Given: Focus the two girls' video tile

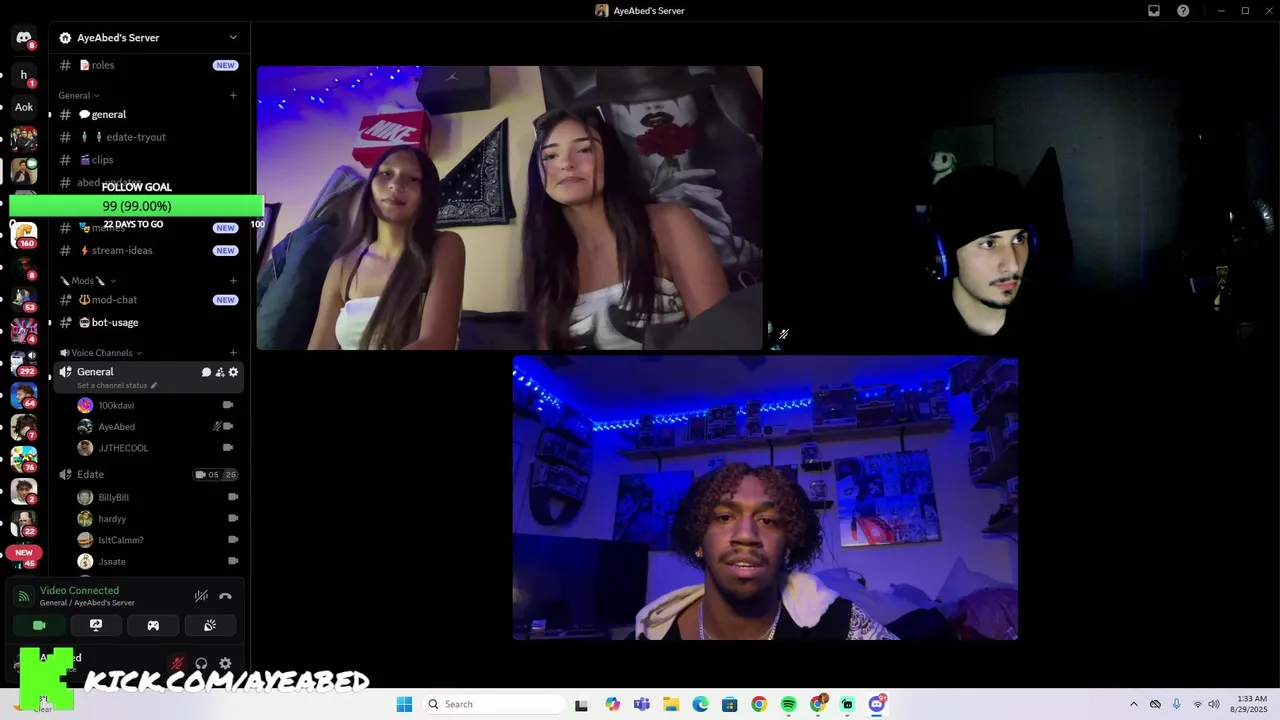Looking at the screenshot, I should pyautogui.click(x=509, y=208).
